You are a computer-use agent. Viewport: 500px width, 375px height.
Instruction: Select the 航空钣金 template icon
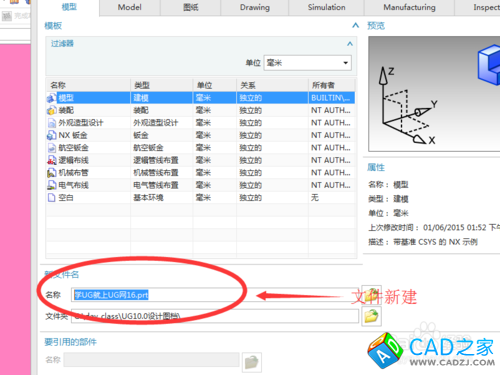tap(52, 148)
